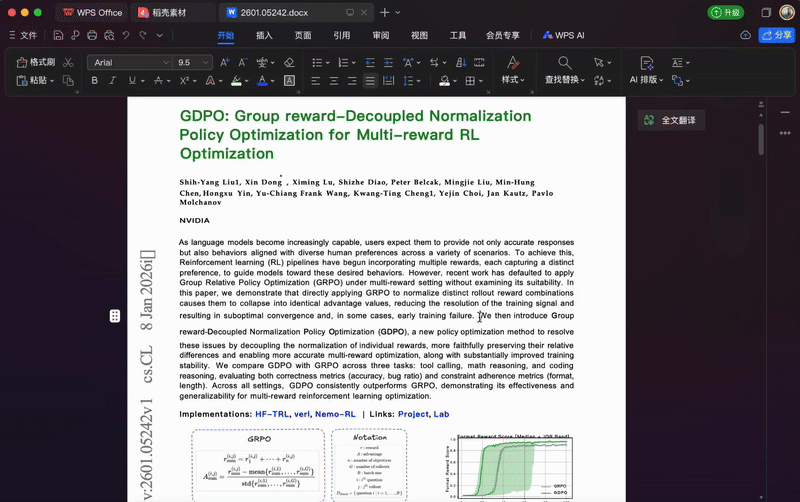This screenshot has height=502, width=800.
Task: Click the Cut scissors icon
Action: point(68,62)
